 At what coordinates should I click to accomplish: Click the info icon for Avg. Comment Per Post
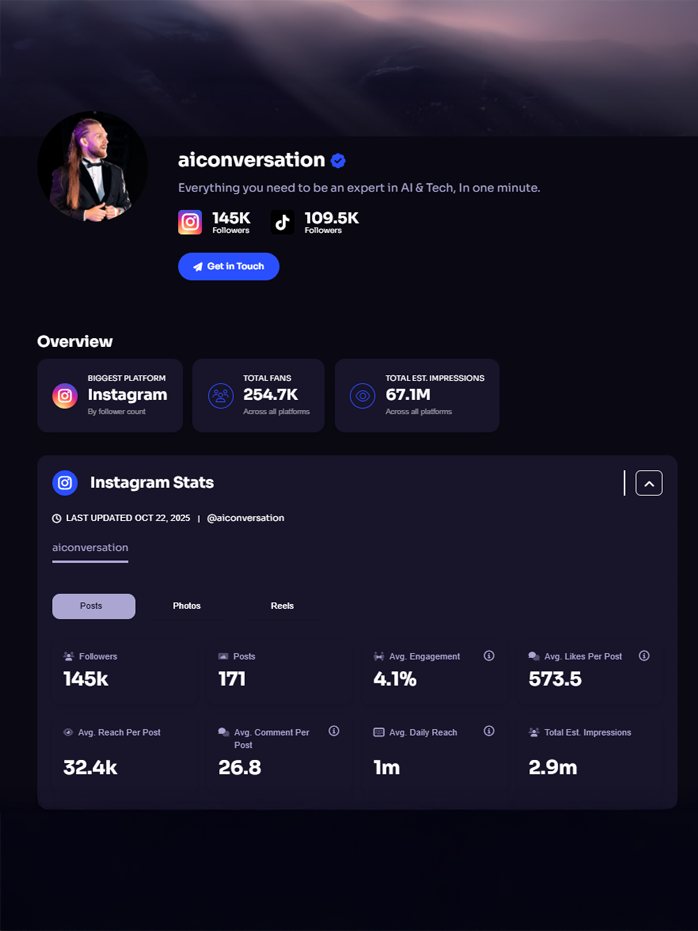pyautogui.click(x=334, y=731)
